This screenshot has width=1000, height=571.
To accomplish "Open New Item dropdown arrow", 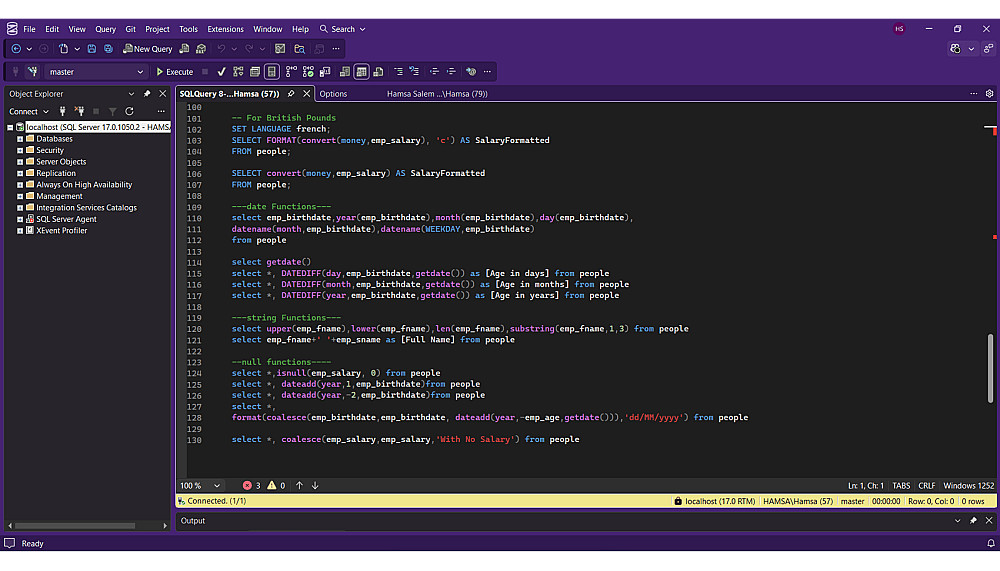I will click(77, 48).
